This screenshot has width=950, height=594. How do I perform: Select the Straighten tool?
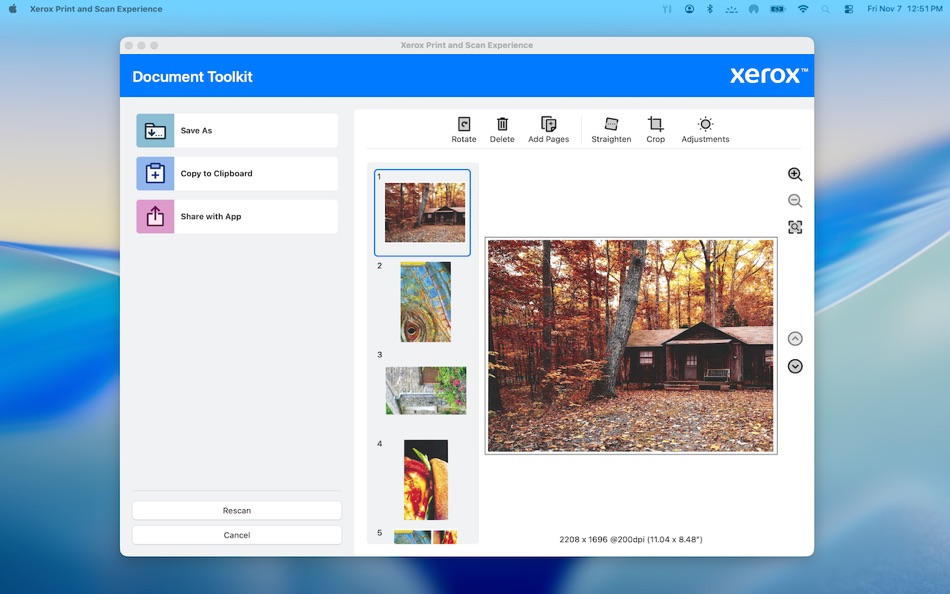(611, 127)
